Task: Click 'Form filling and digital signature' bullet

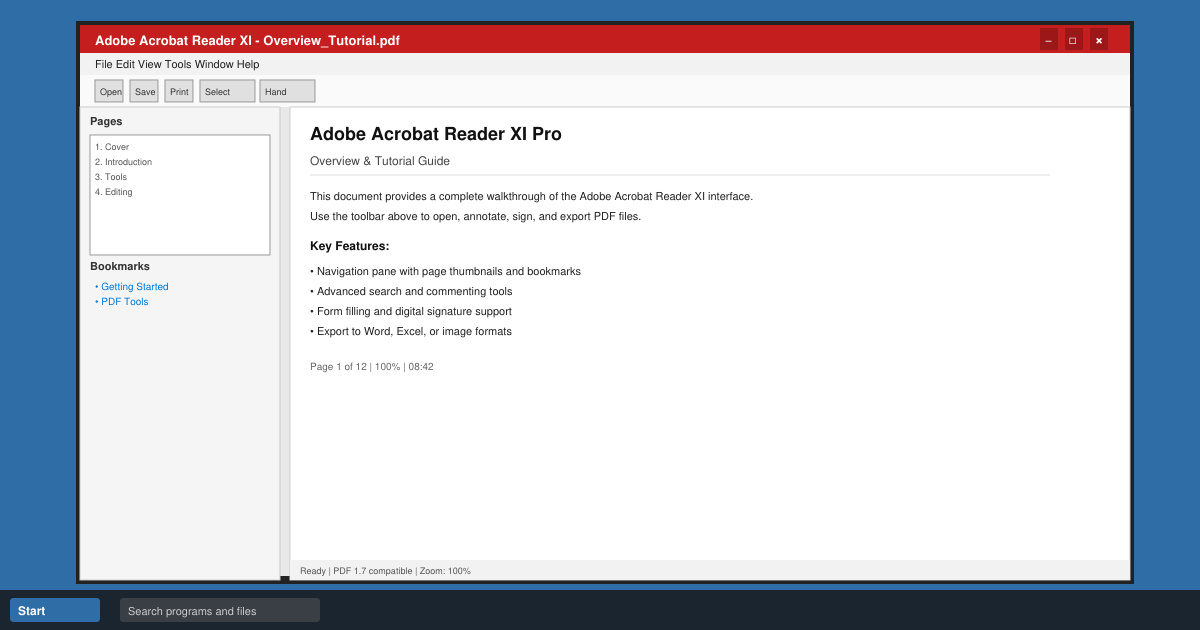Action: (411, 311)
